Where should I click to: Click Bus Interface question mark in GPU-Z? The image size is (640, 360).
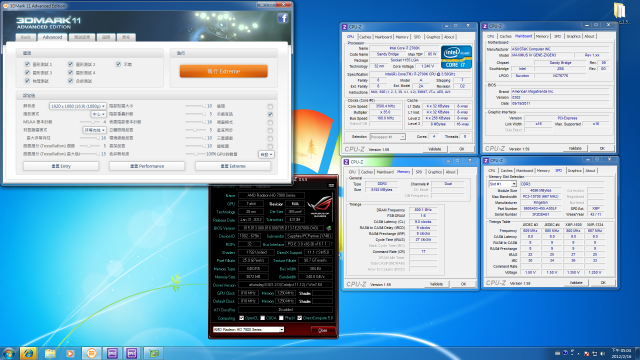(x=331, y=244)
